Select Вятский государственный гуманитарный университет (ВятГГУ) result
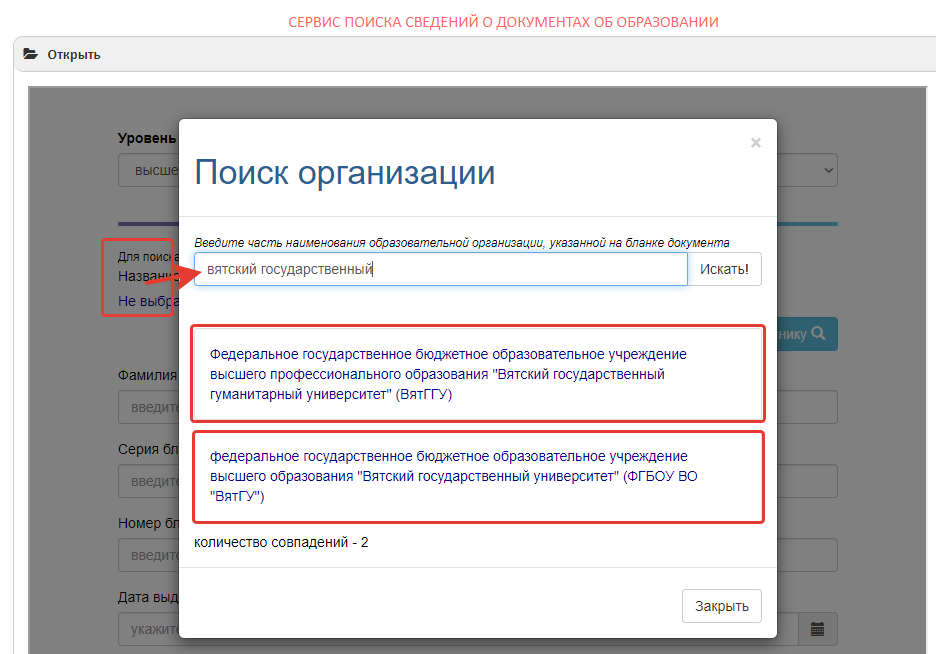The width and height of the screenshot is (936, 654). (478, 374)
